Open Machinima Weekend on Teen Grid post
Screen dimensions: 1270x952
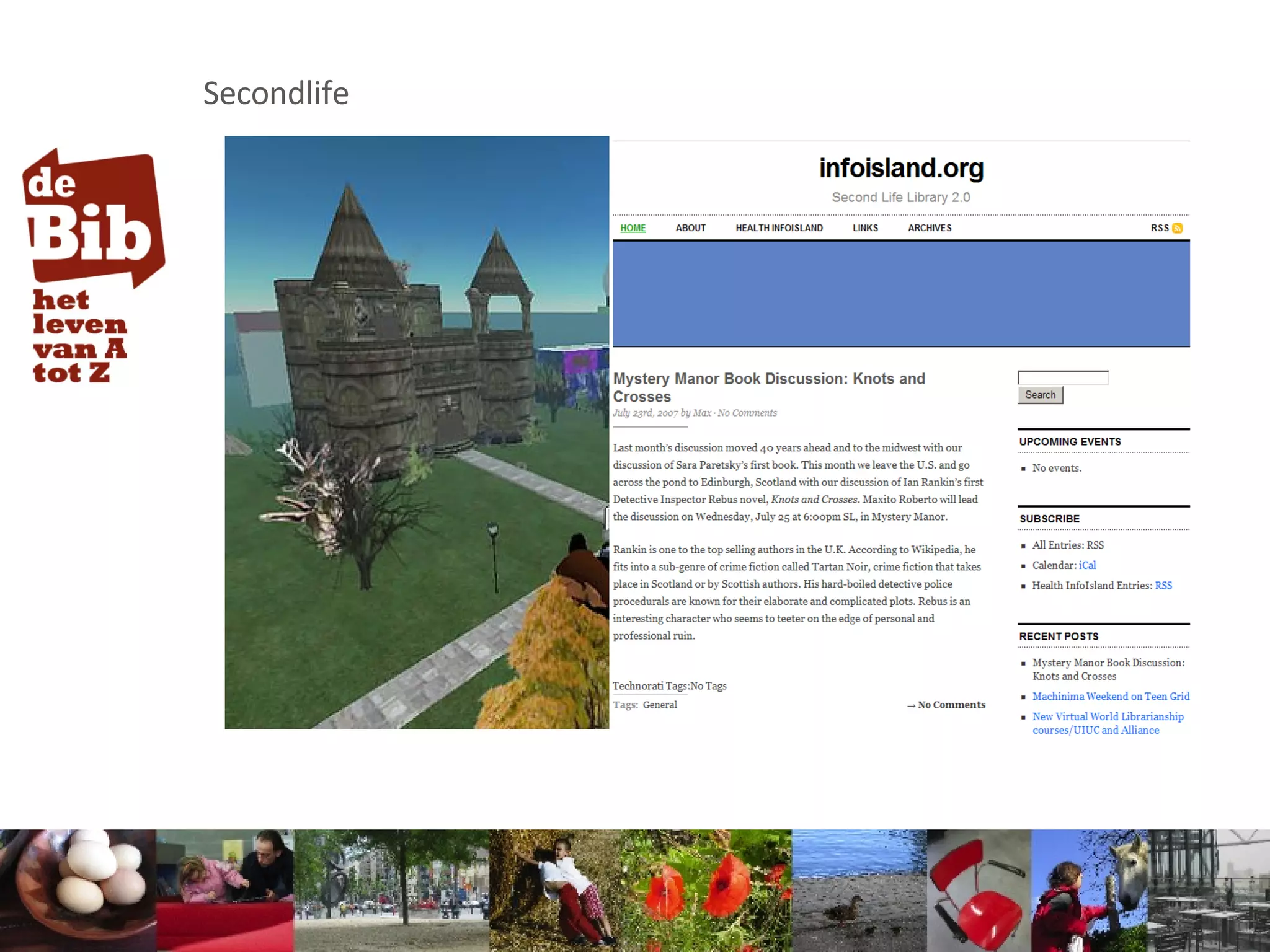click(x=1111, y=697)
